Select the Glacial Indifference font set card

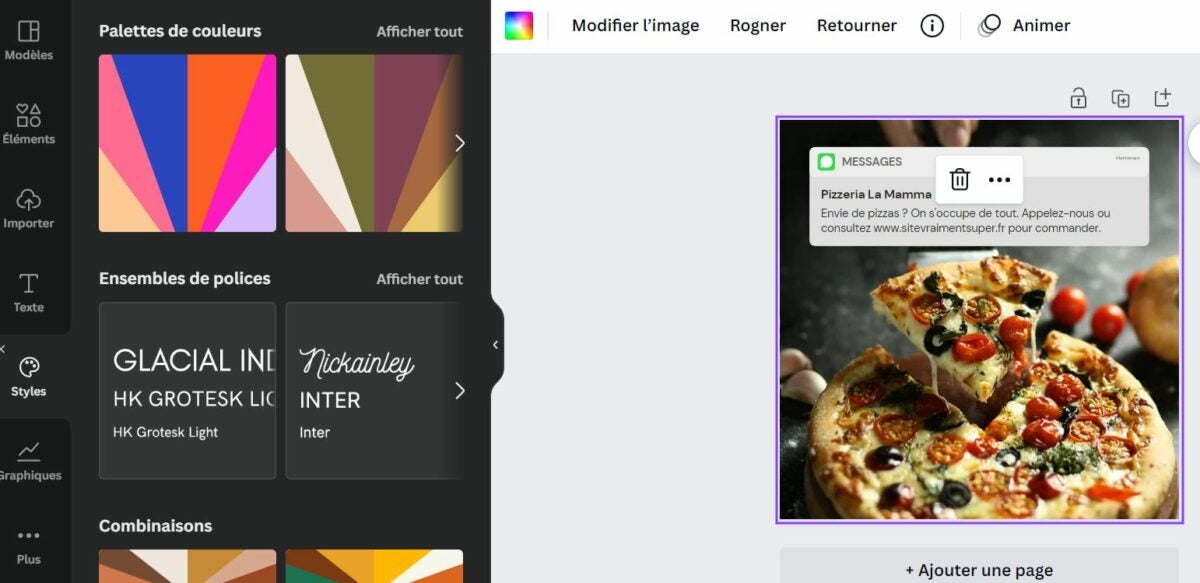point(187,390)
